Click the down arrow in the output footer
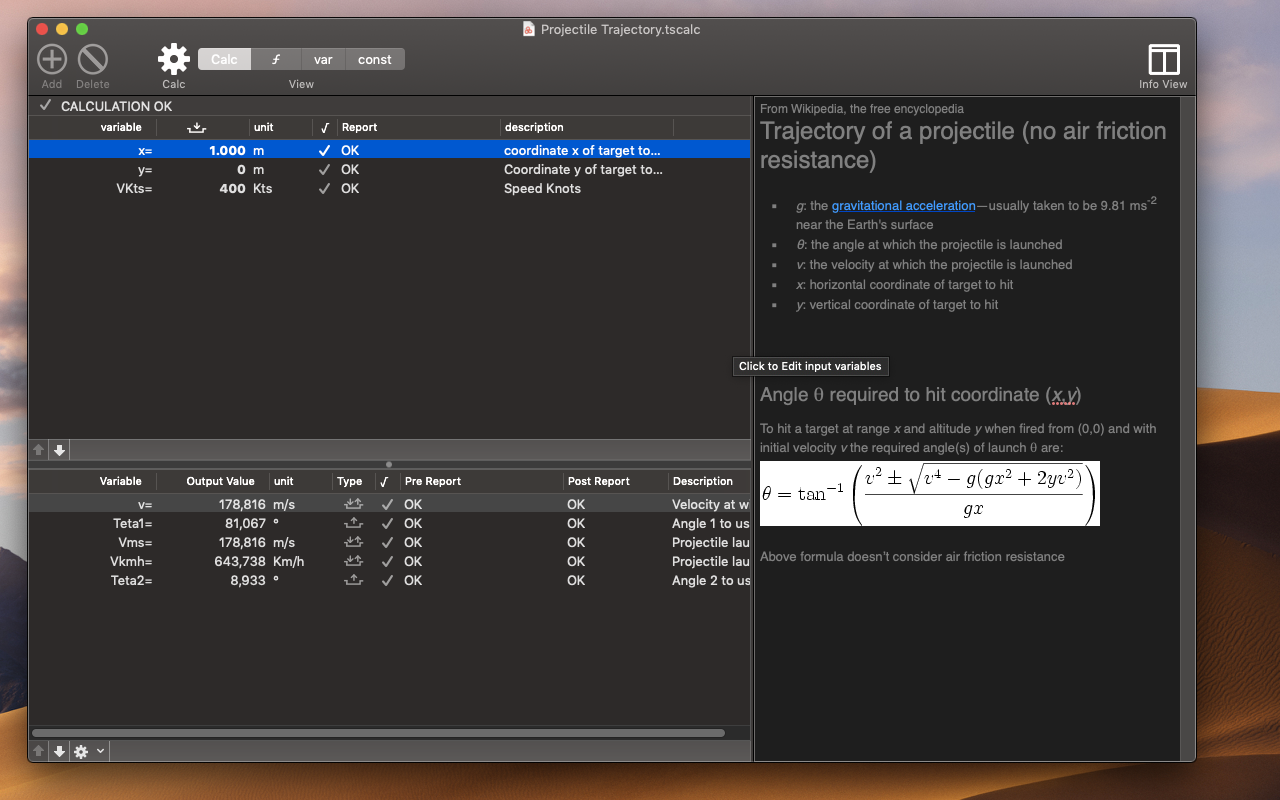 [x=60, y=751]
